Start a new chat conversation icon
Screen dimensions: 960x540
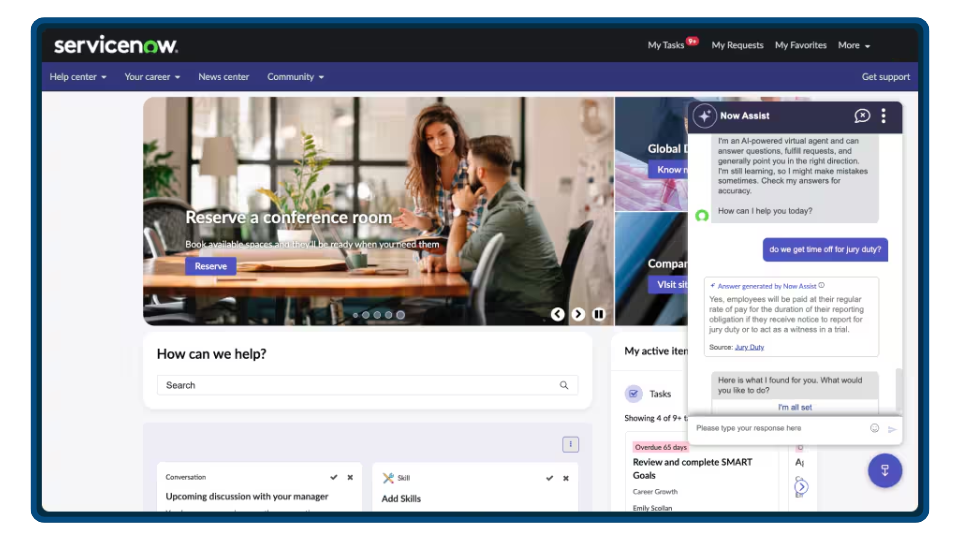tap(862, 116)
